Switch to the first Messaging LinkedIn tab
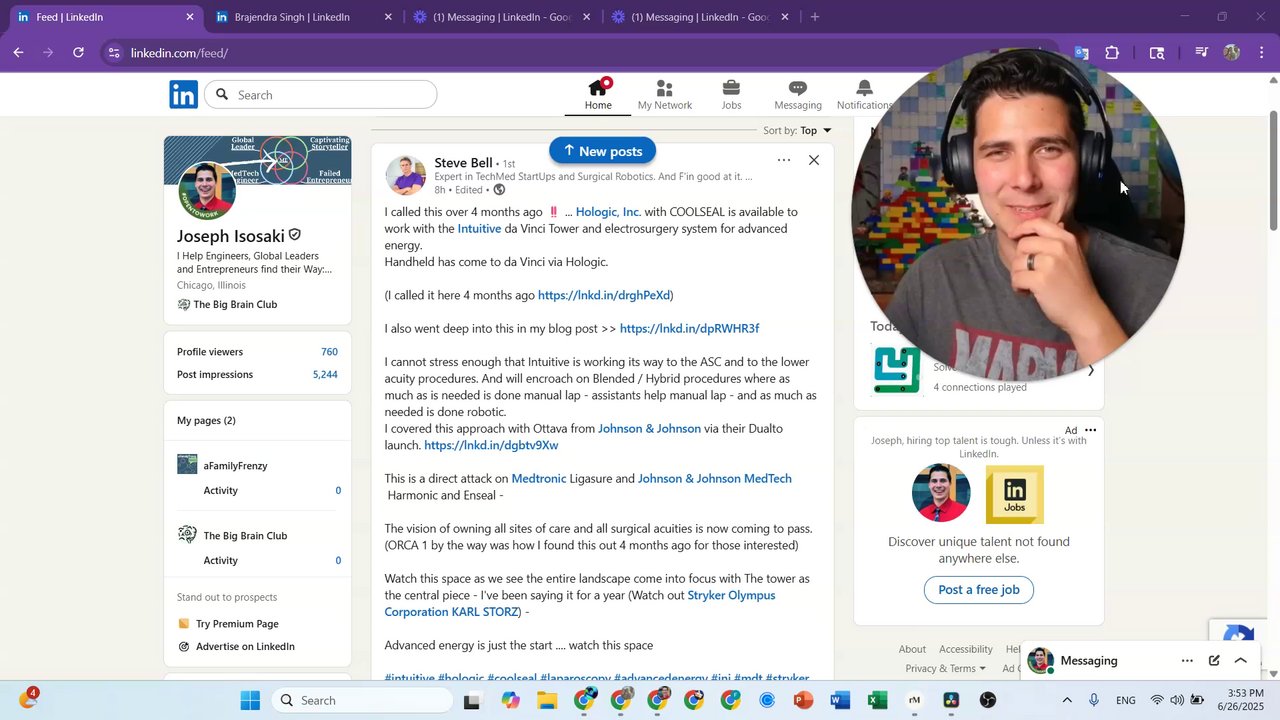The height and width of the screenshot is (720, 1280). pyautogui.click(x=500, y=17)
